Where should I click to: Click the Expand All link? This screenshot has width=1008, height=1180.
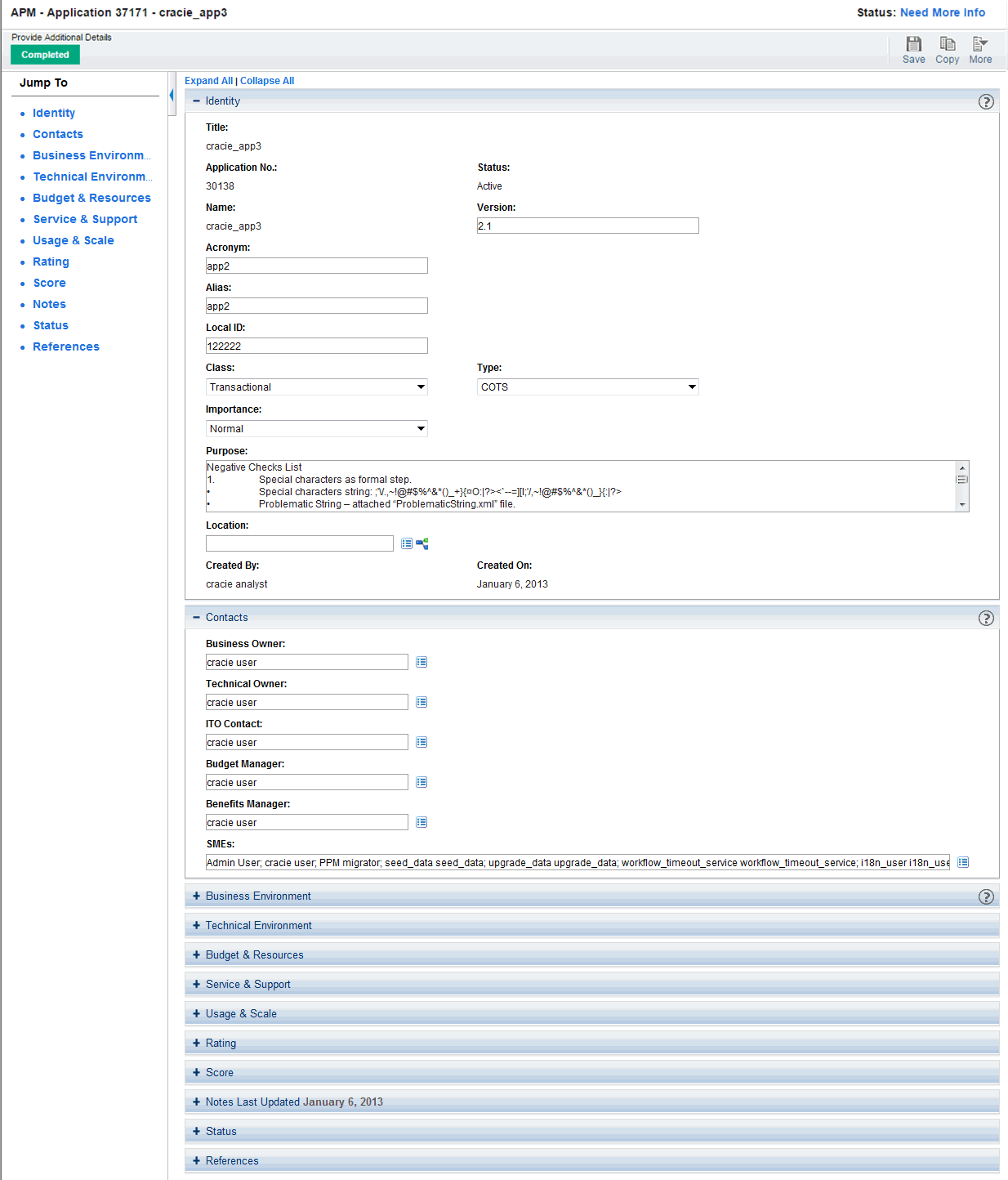[x=208, y=81]
